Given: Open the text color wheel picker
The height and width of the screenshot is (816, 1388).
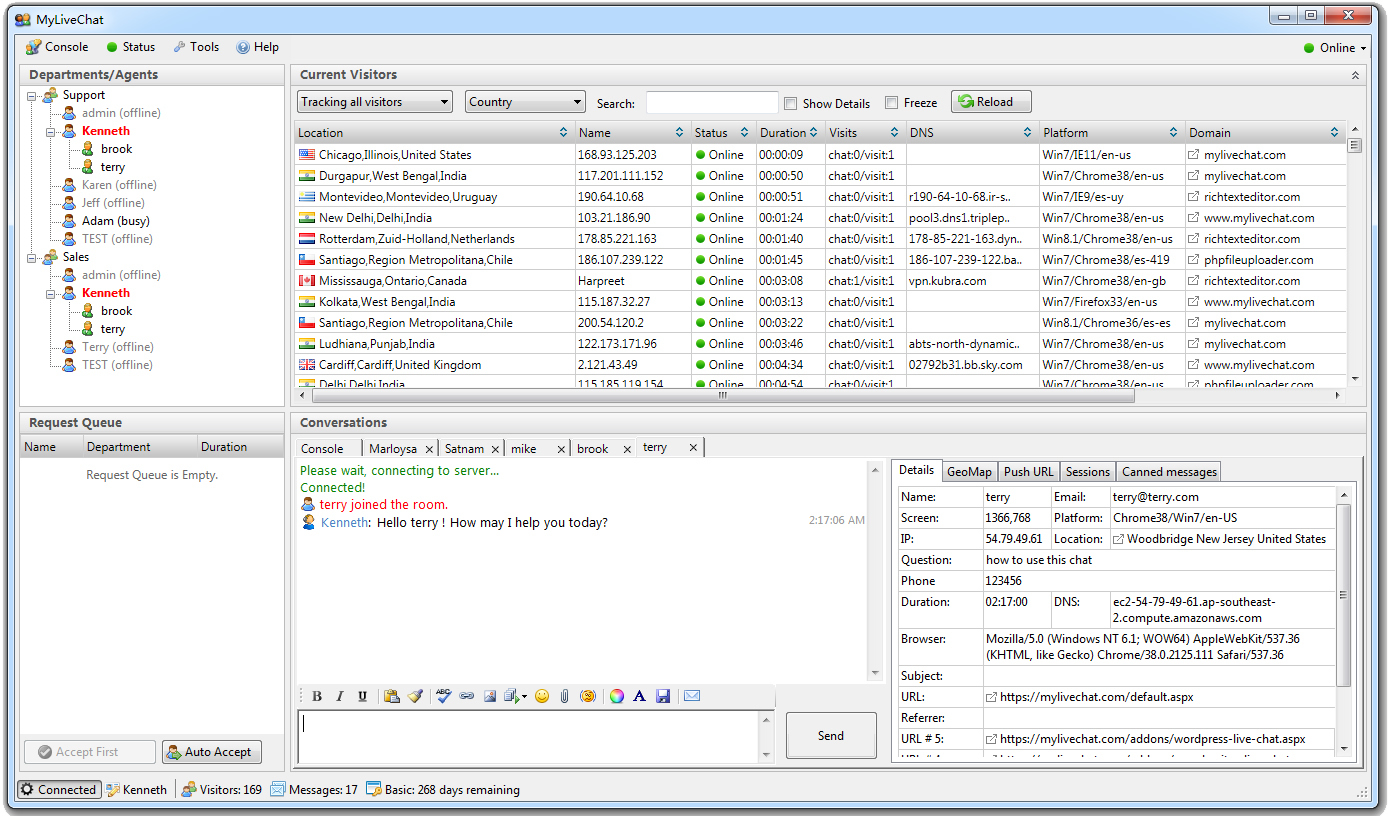Looking at the screenshot, I should (x=617, y=697).
